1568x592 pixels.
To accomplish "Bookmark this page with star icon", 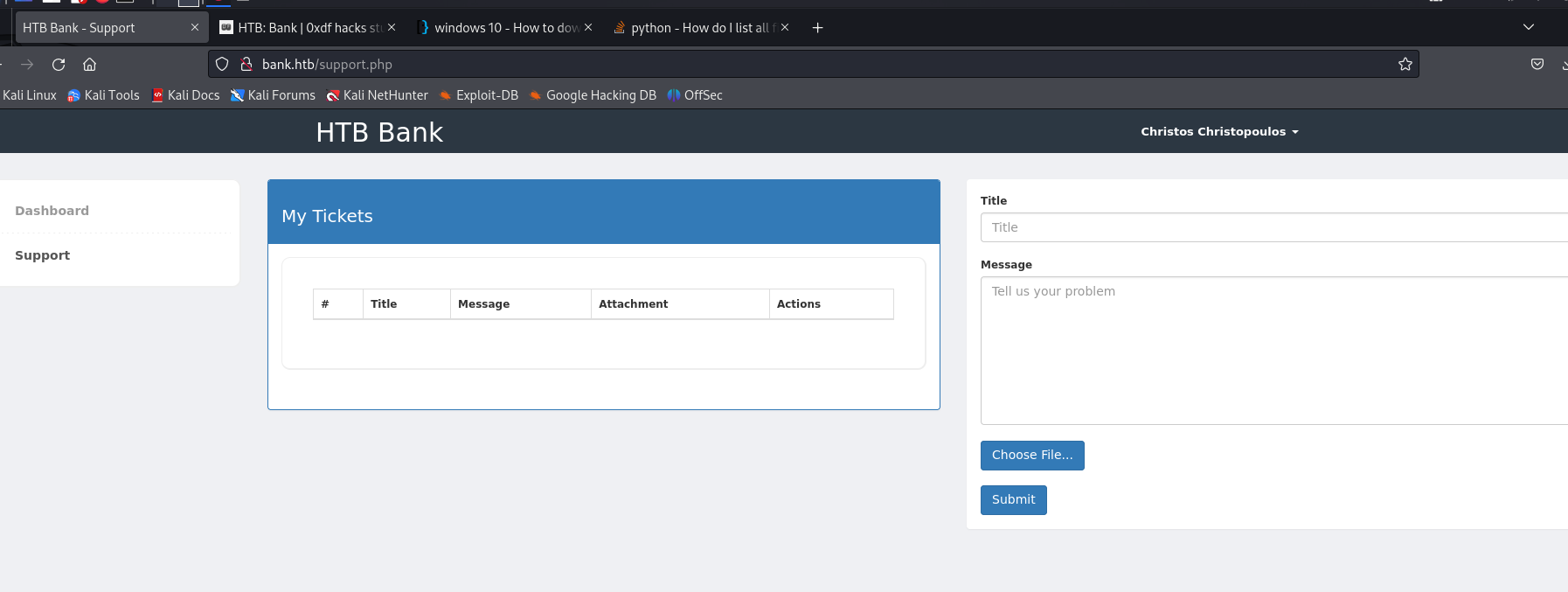I will pyautogui.click(x=1405, y=65).
